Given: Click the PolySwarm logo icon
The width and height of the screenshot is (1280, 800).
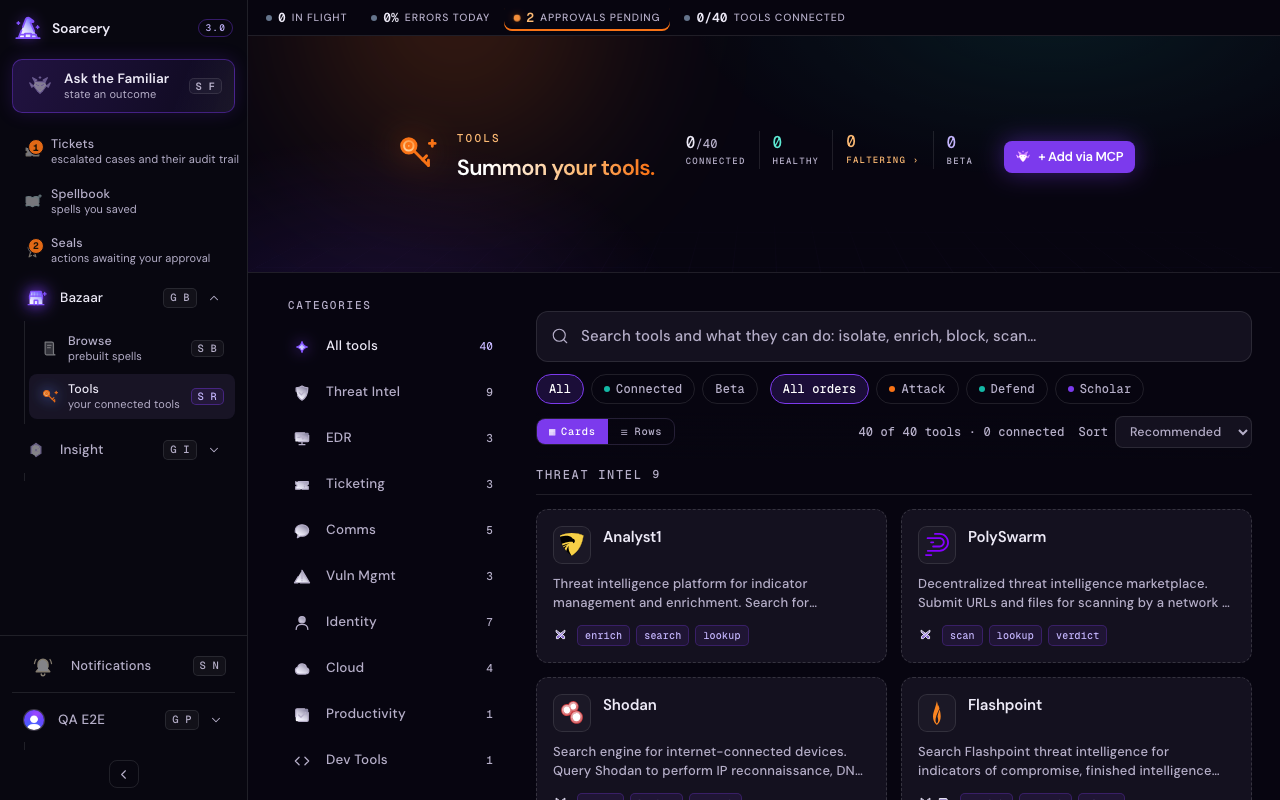Looking at the screenshot, I should click(x=937, y=544).
